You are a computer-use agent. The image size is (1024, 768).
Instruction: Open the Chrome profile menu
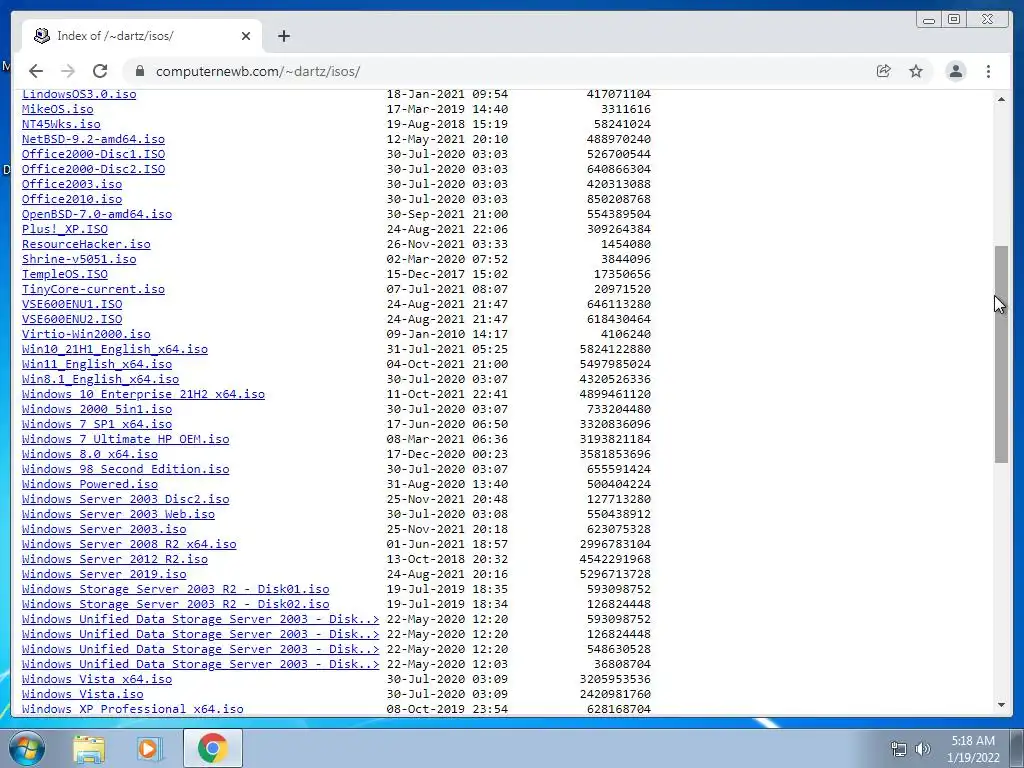(x=955, y=71)
